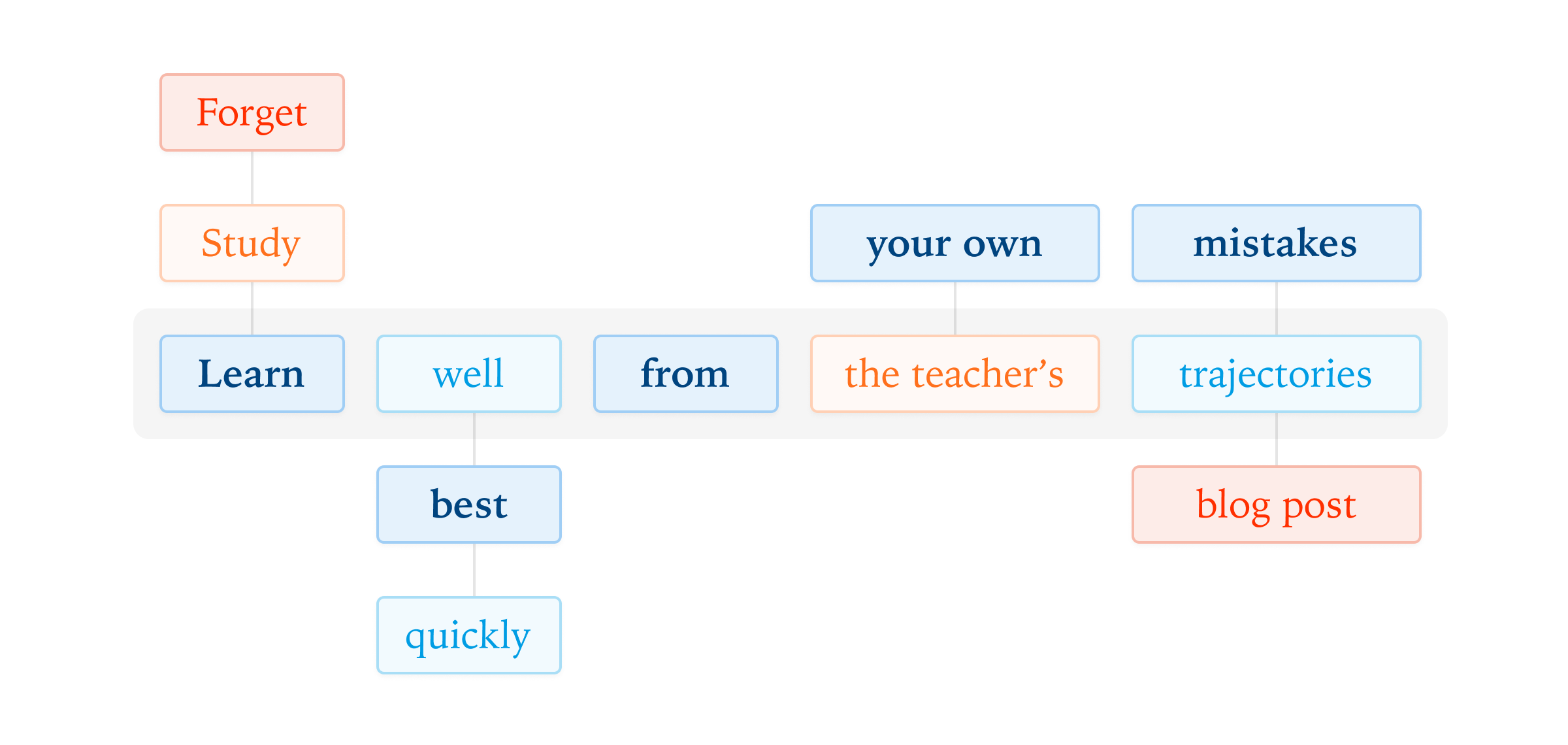Click the "trajectories" word box
This screenshot has height=745, width=1568.
coord(1277,374)
